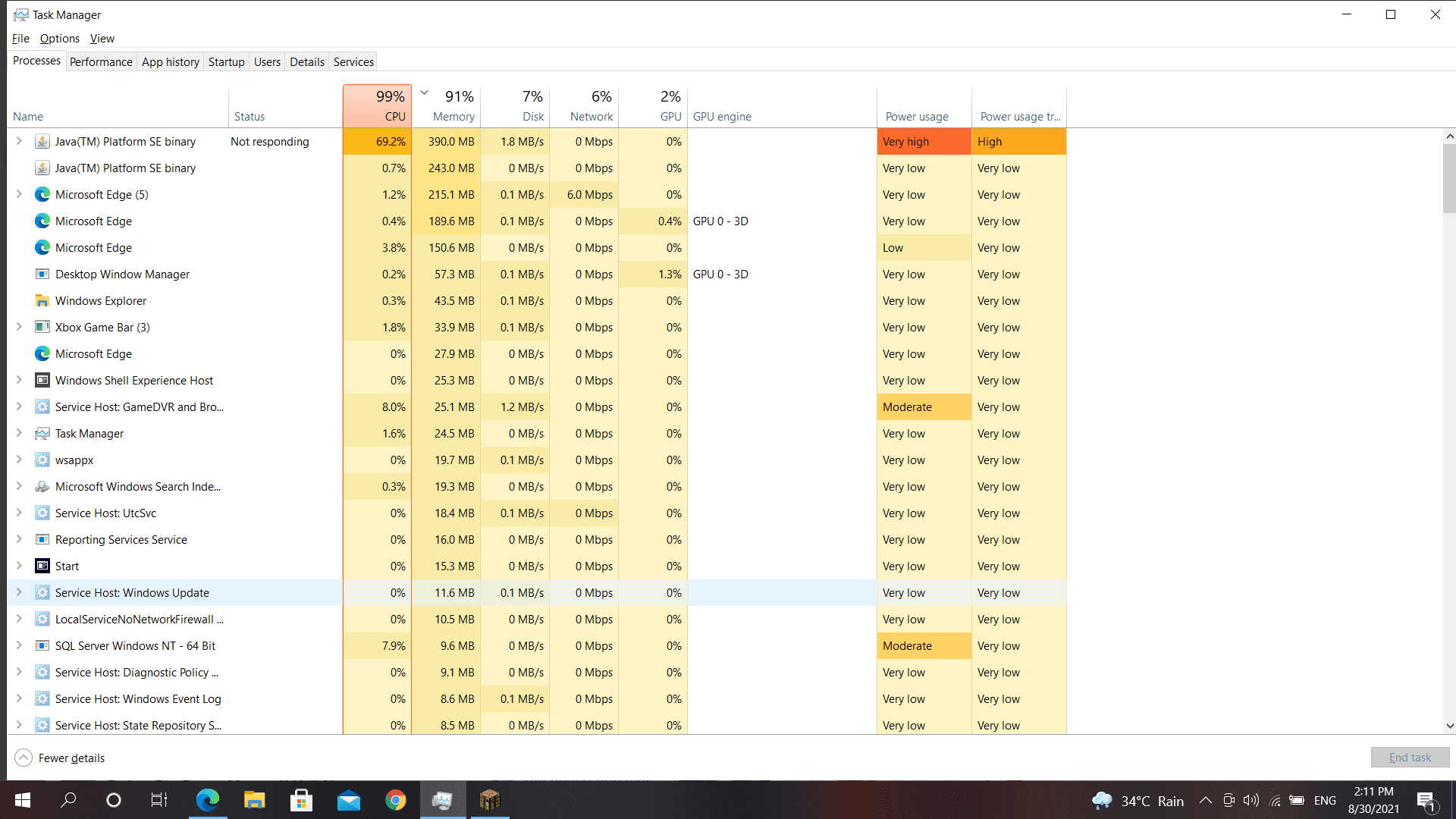Click the SQL Server Windows NT process icon

[x=42, y=646]
